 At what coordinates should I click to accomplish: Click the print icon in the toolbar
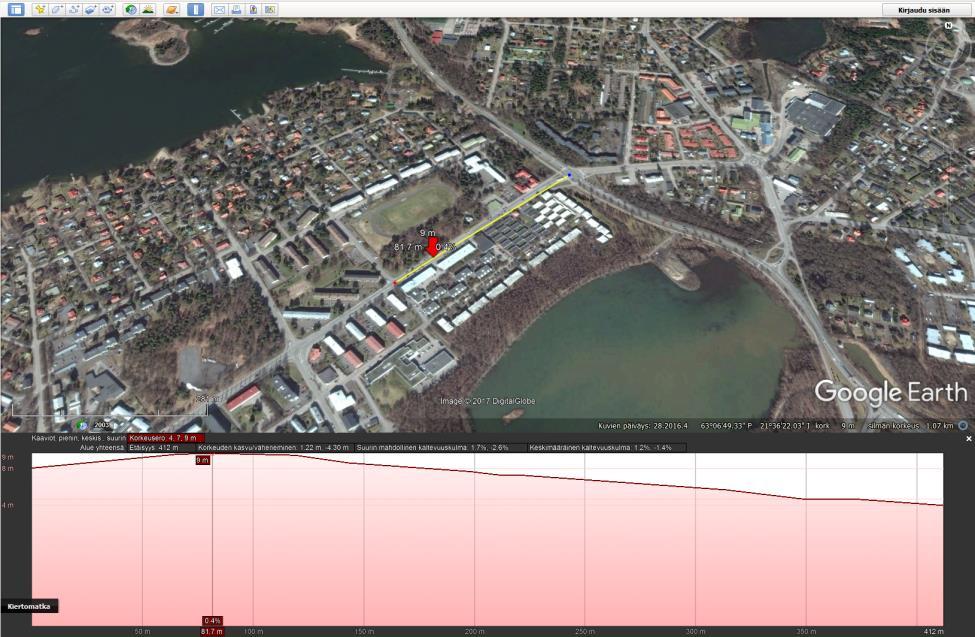click(236, 9)
